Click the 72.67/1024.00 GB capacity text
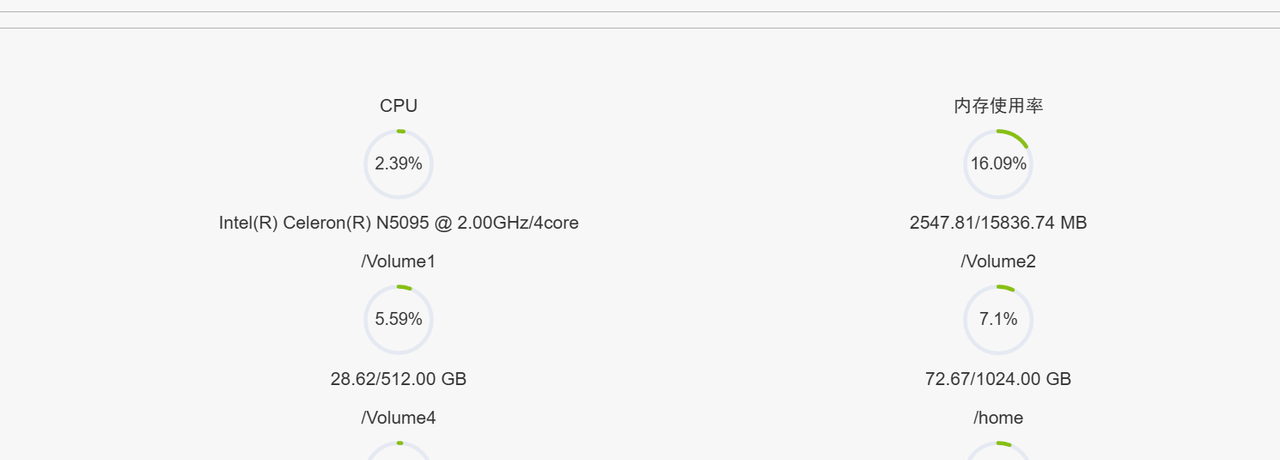This screenshot has width=1280, height=460. click(998, 379)
